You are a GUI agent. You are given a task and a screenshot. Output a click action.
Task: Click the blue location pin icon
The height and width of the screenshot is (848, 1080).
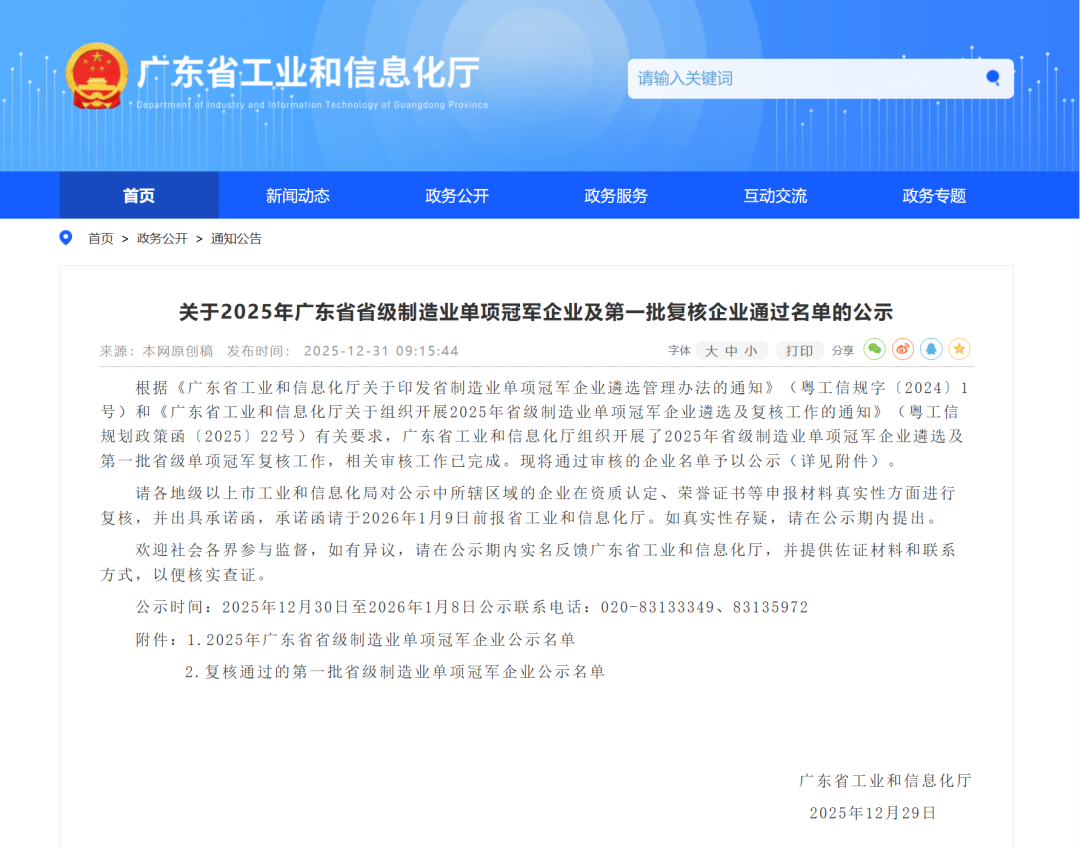[x=67, y=238]
